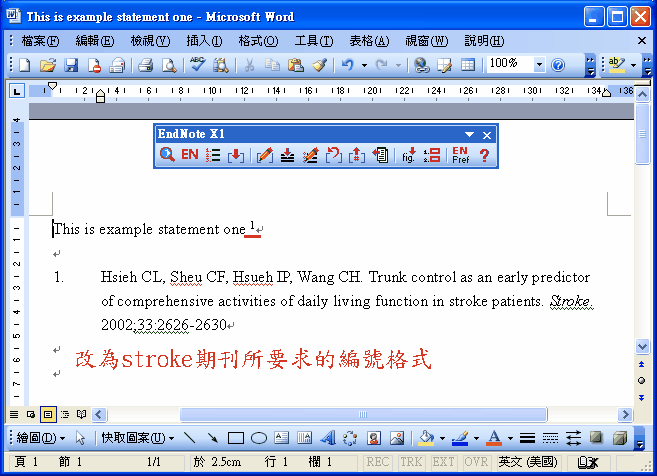Expand the EndNote X1 toolbar options arrow
657x476 pixels.
[469, 134]
